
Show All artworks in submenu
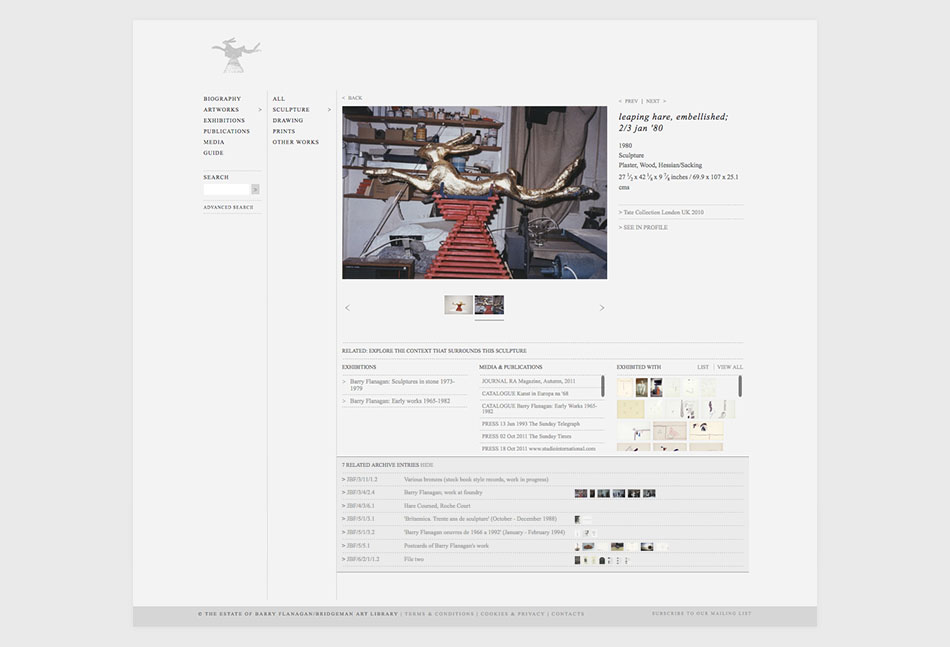[279, 99]
